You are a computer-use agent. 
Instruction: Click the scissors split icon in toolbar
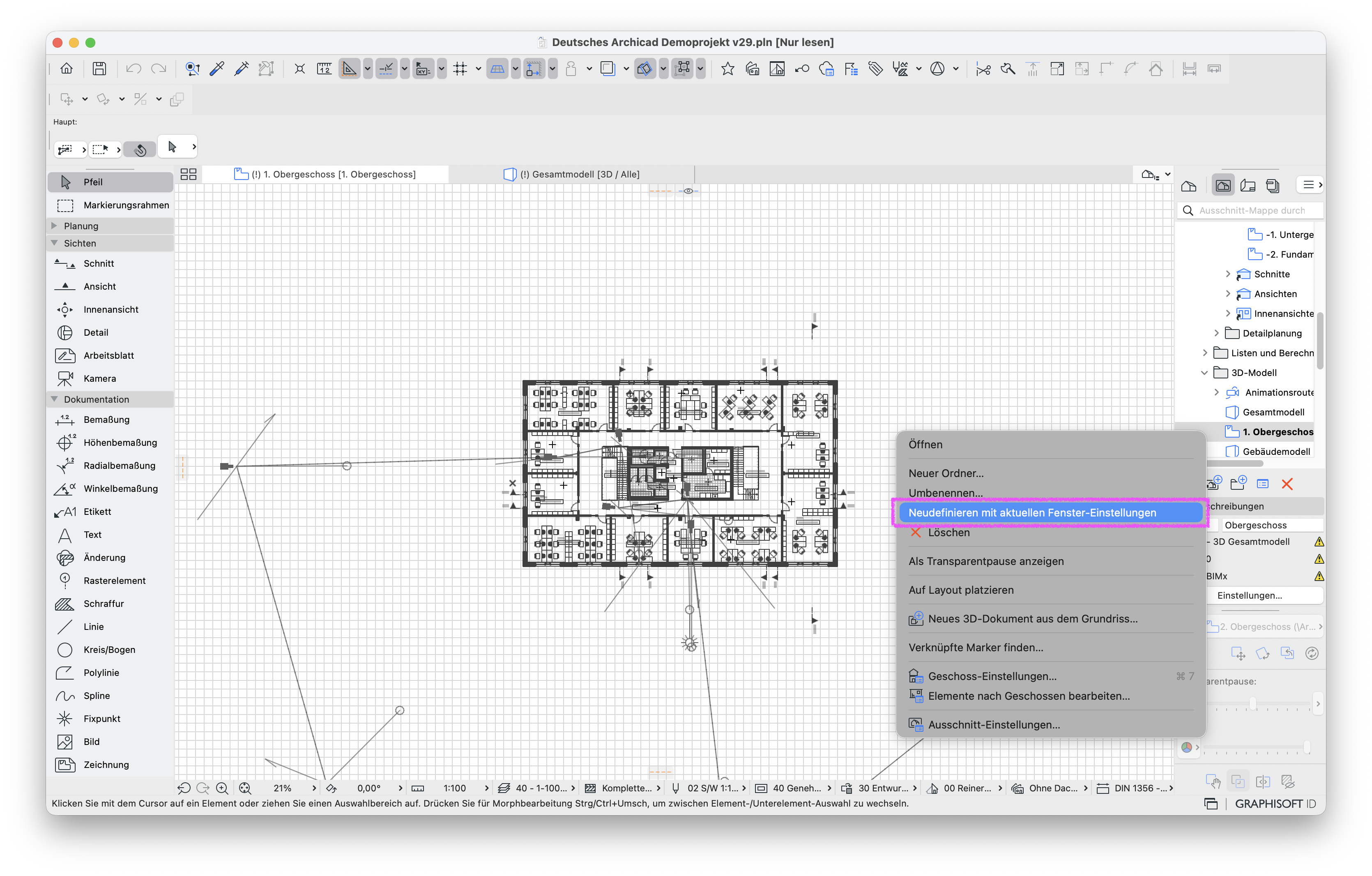click(983, 69)
